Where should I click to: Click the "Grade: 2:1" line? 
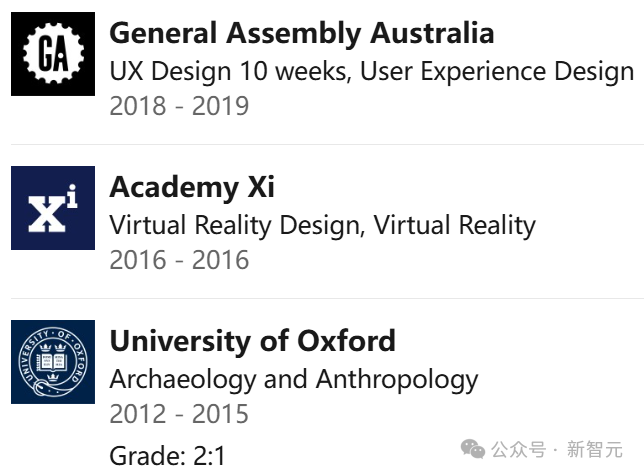[x=168, y=456]
